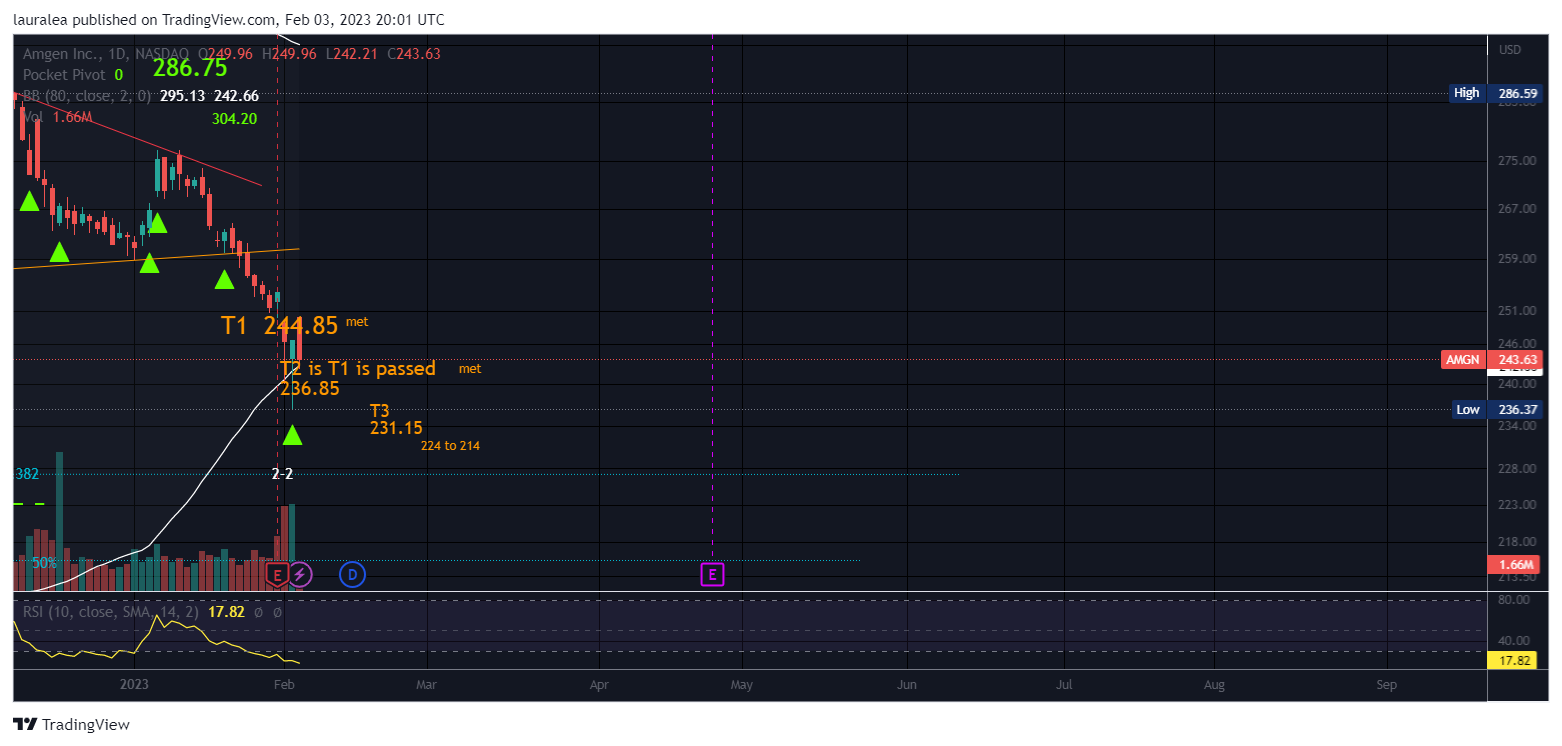Click the Apr date axis label
Viewport: 1562px width, 746px height.
599,686
